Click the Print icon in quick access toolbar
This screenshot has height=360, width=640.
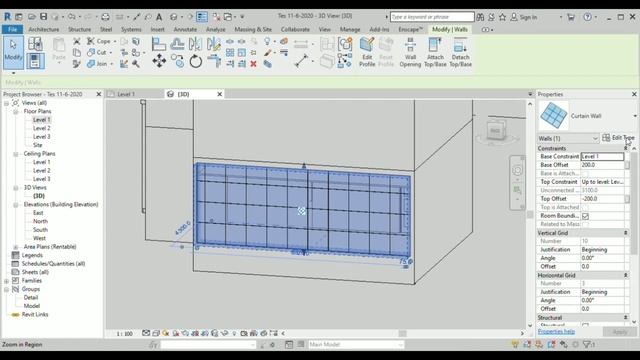click(105, 17)
